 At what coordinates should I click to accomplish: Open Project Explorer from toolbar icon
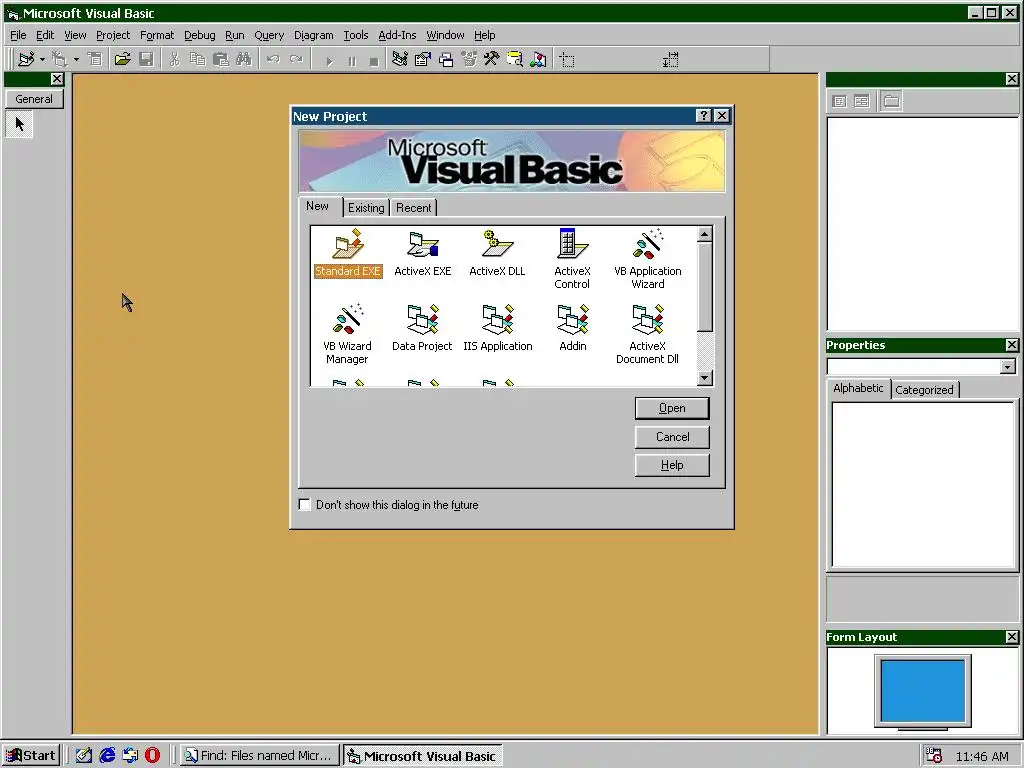point(400,59)
